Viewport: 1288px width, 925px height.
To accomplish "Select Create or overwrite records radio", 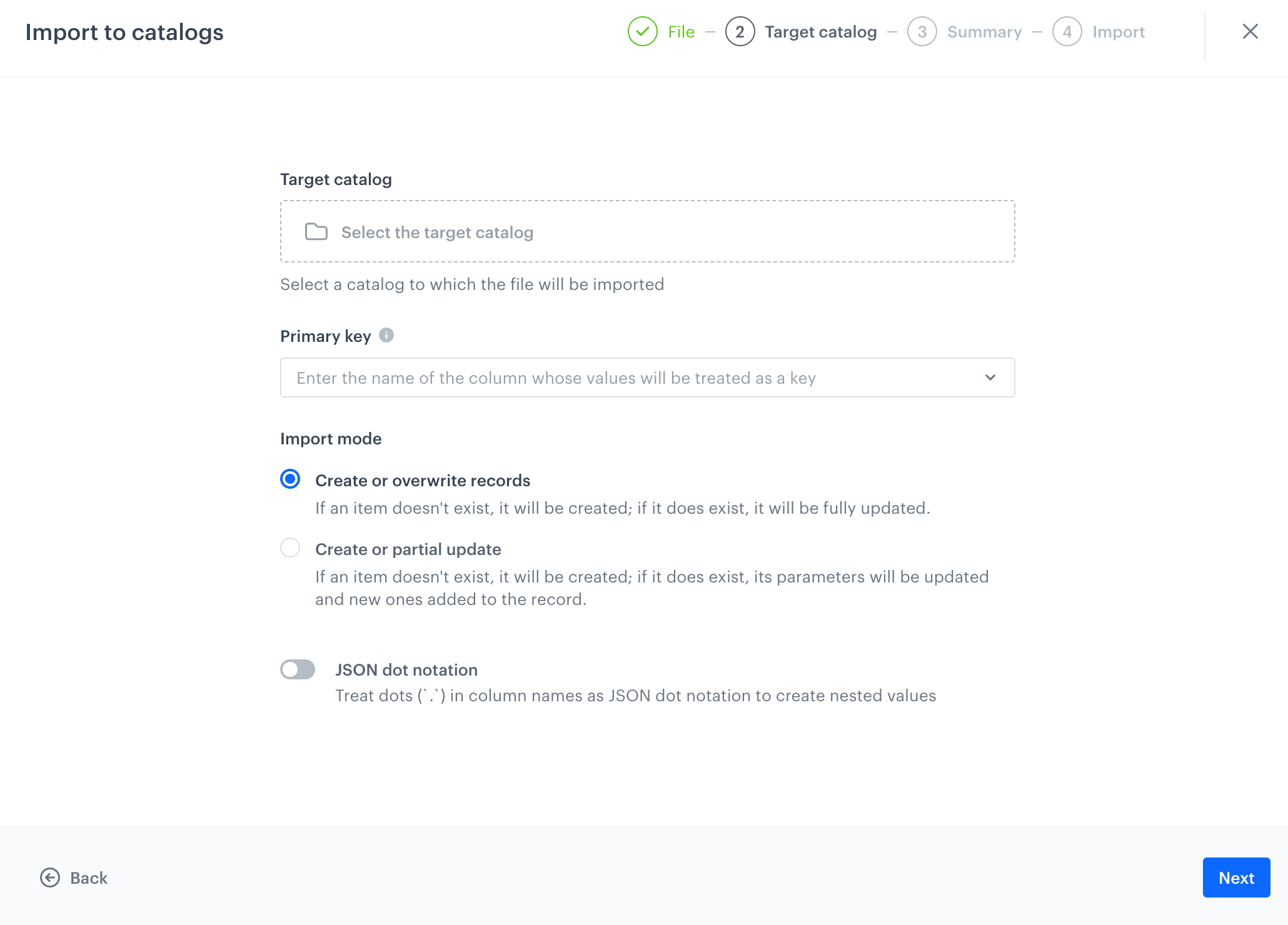I will [x=290, y=479].
